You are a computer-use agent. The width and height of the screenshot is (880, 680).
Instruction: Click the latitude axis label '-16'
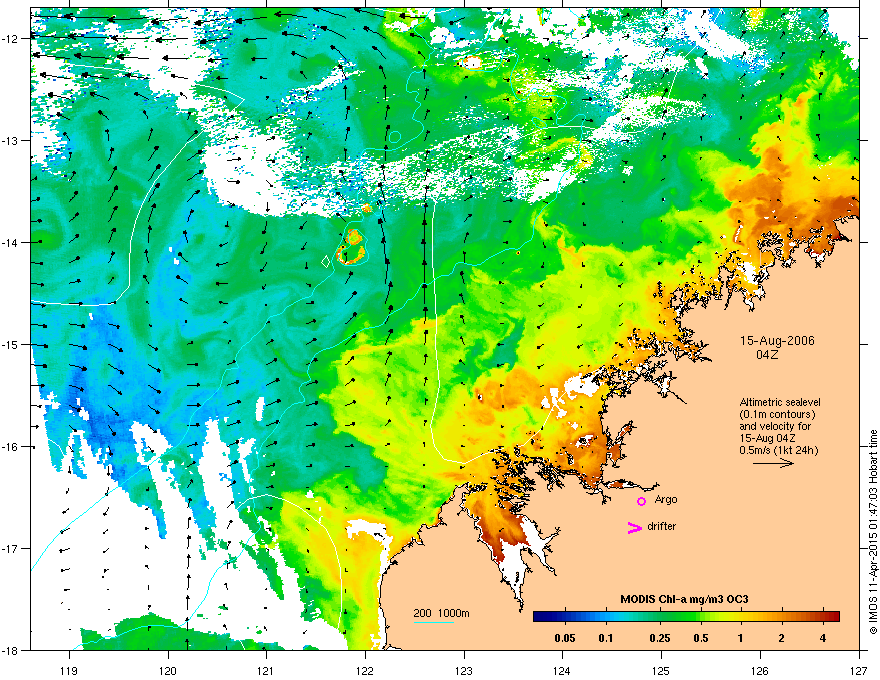coord(10,447)
